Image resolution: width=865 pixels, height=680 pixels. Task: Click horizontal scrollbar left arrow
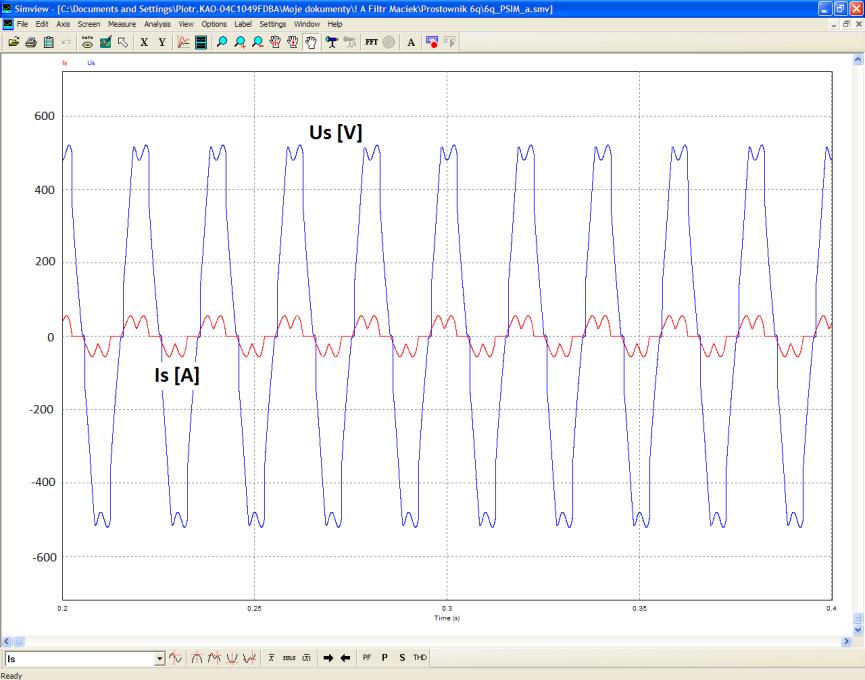coord(7,641)
